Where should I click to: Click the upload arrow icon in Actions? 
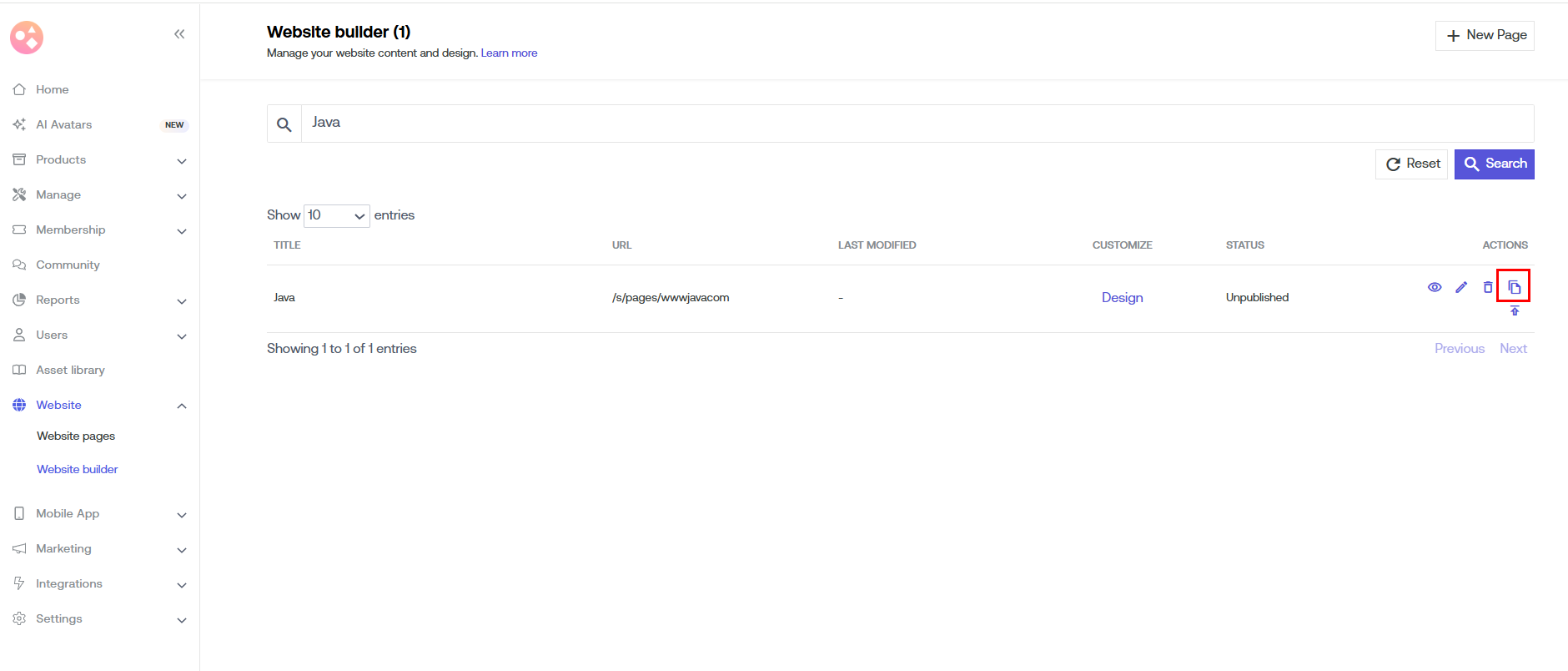1515,311
